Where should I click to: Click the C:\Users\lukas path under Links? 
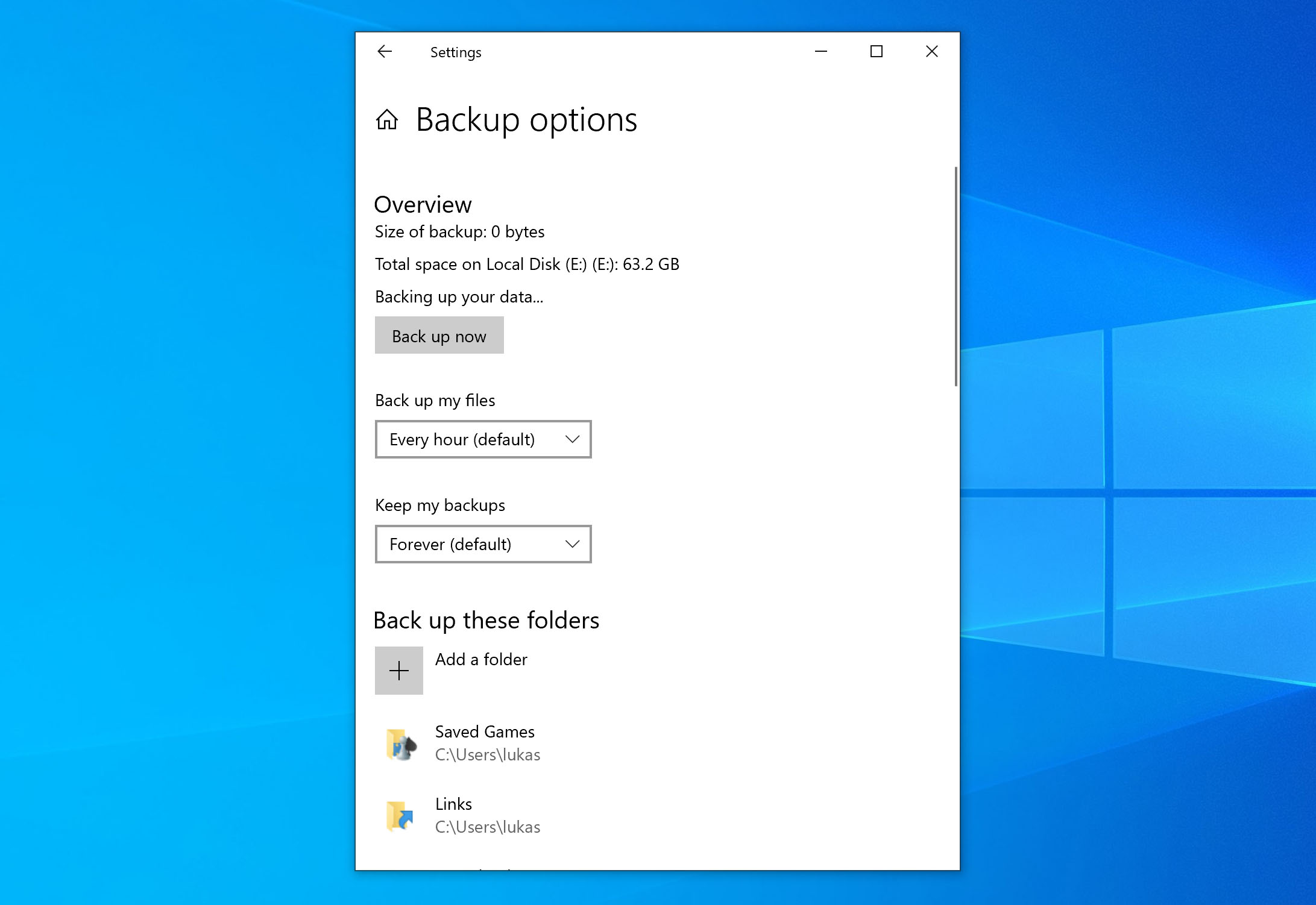[x=488, y=827]
